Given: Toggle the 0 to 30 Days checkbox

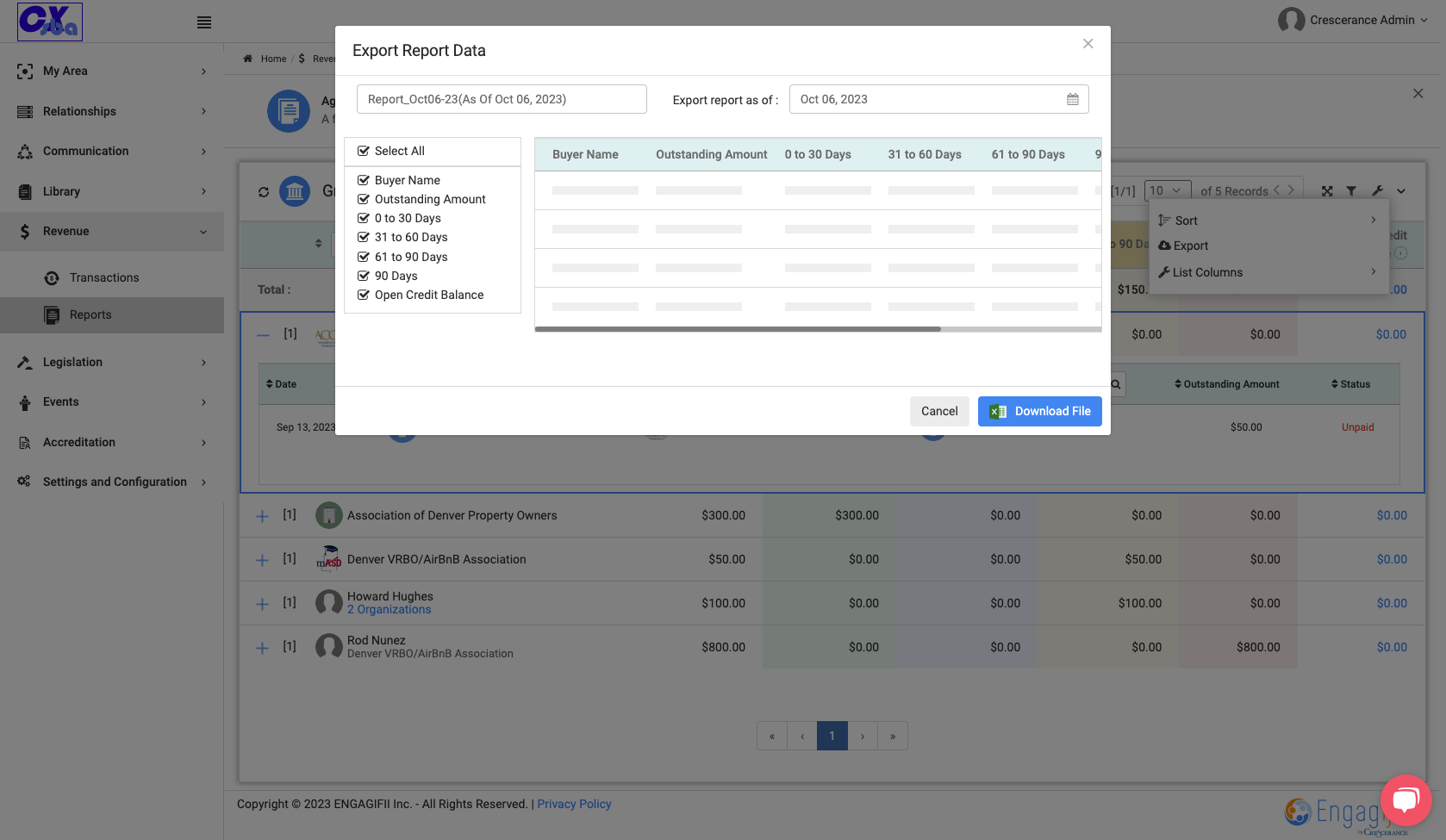Looking at the screenshot, I should tap(364, 218).
